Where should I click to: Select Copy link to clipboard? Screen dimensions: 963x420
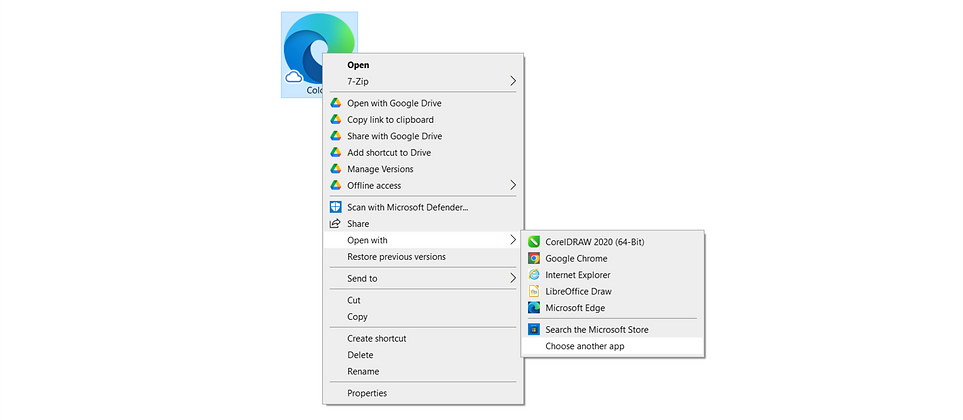423,120
